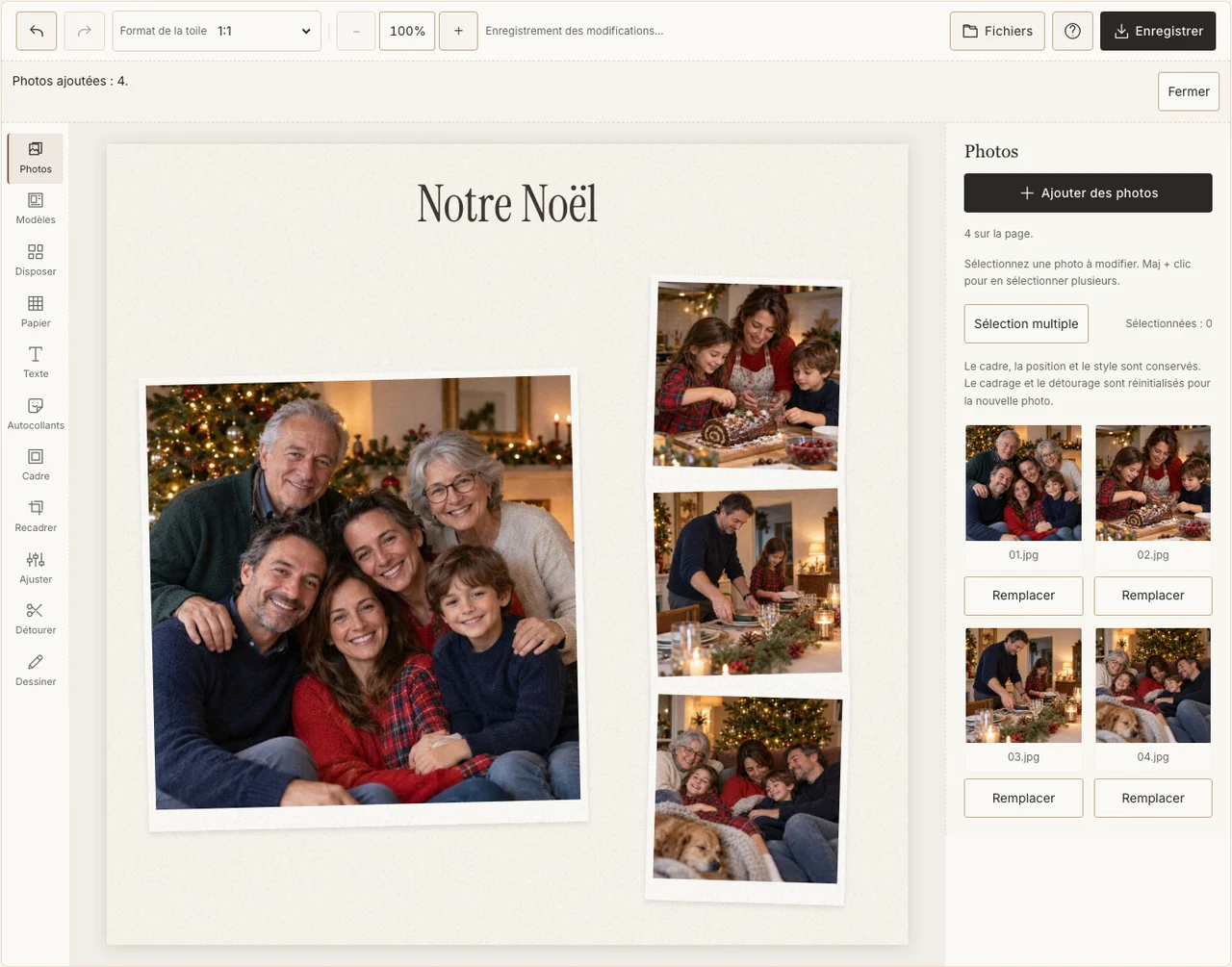The width and height of the screenshot is (1232, 967).
Task: Replace photo 01.jpg with Remplacer
Action: tap(1023, 596)
